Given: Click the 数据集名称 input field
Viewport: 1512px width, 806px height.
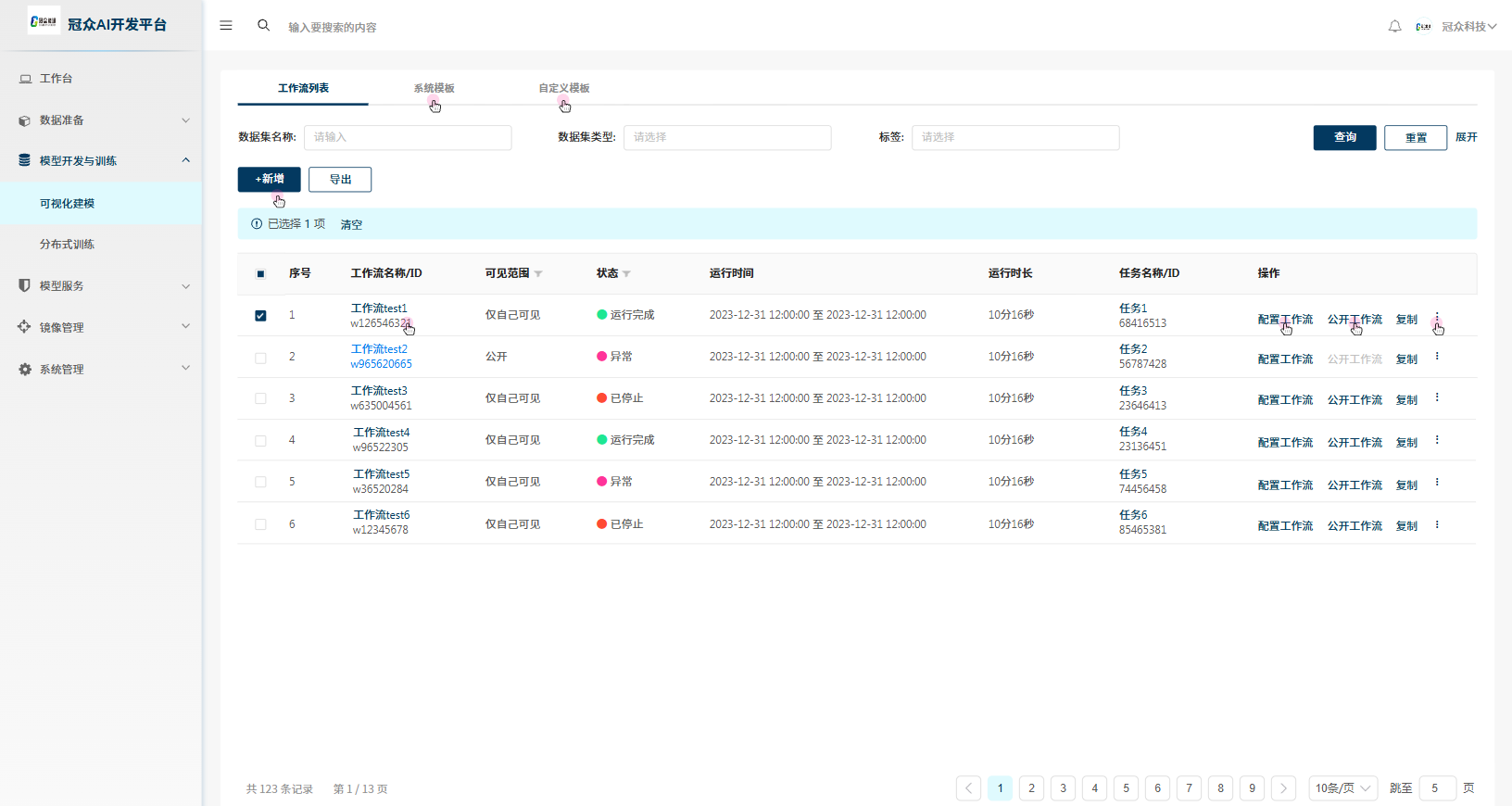Looking at the screenshot, I should [x=408, y=138].
